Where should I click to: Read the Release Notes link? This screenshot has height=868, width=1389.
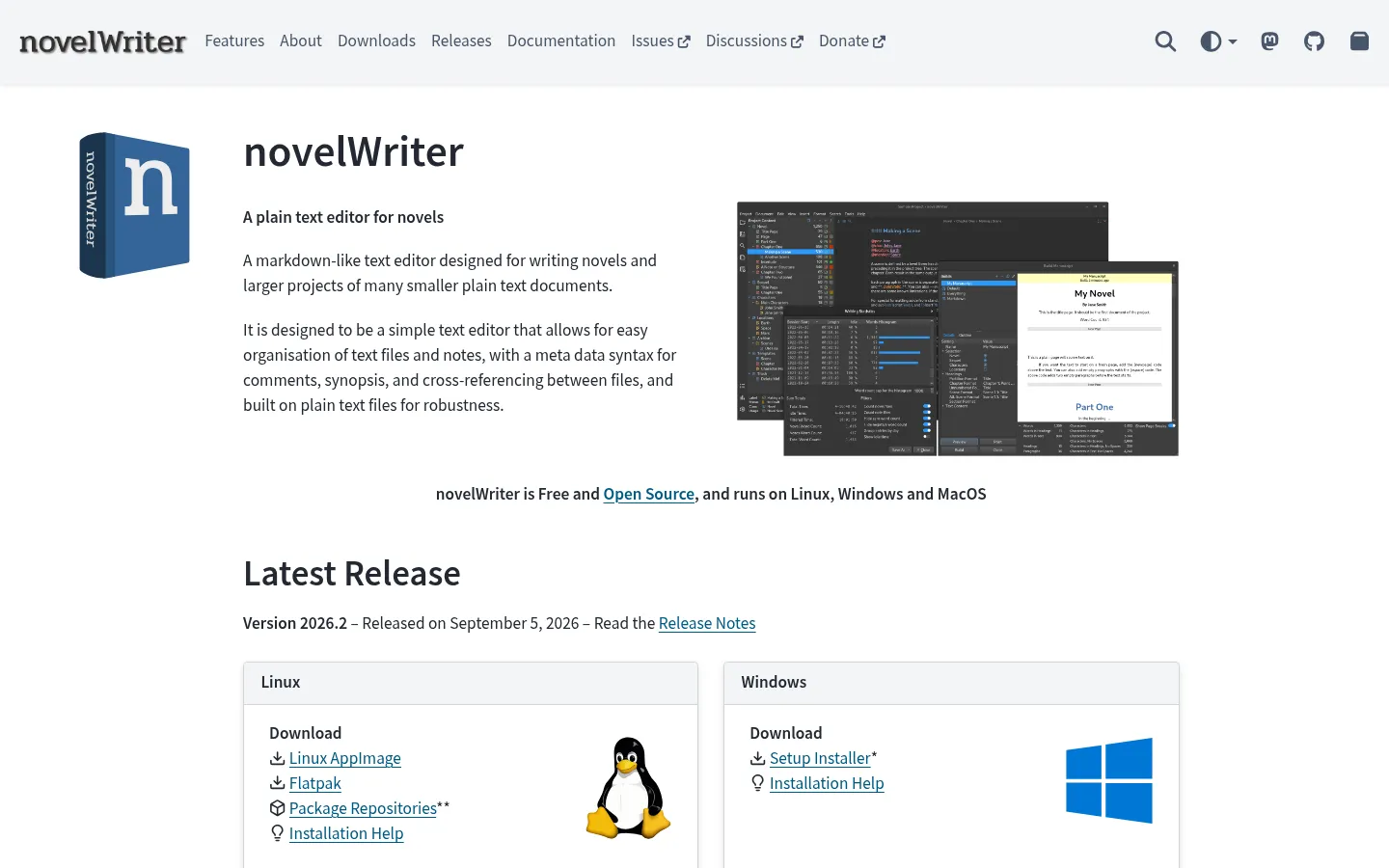click(707, 623)
